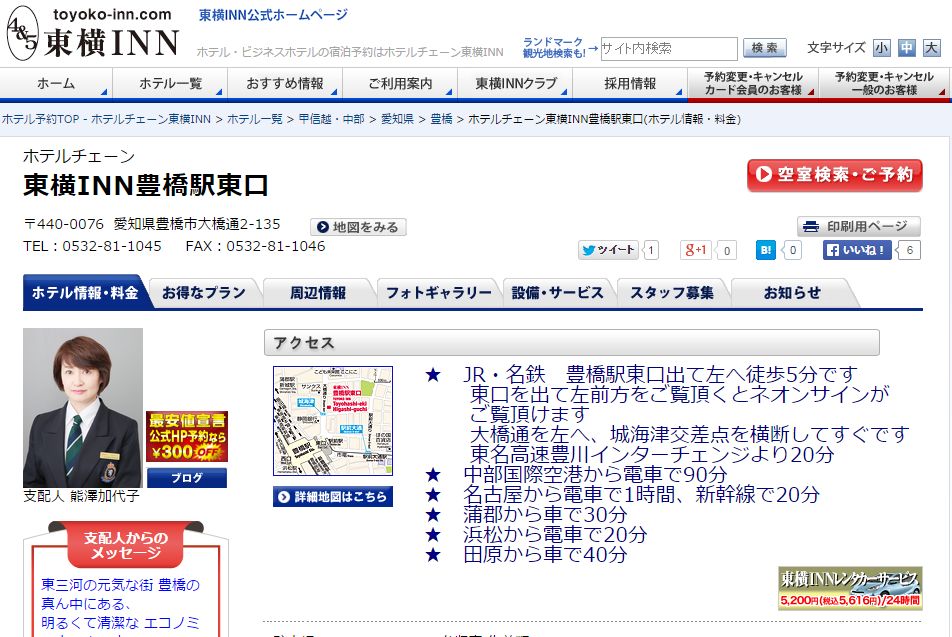The width and height of the screenshot is (952, 637).
Task: Click the address 愛知県豊橋市大橋通2-135
Action: (x=197, y=224)
